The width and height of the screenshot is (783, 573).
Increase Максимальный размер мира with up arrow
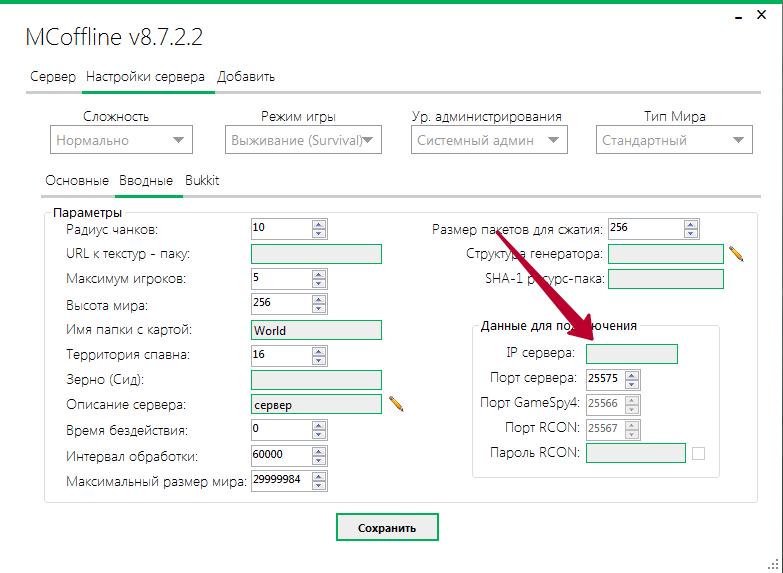319,476
